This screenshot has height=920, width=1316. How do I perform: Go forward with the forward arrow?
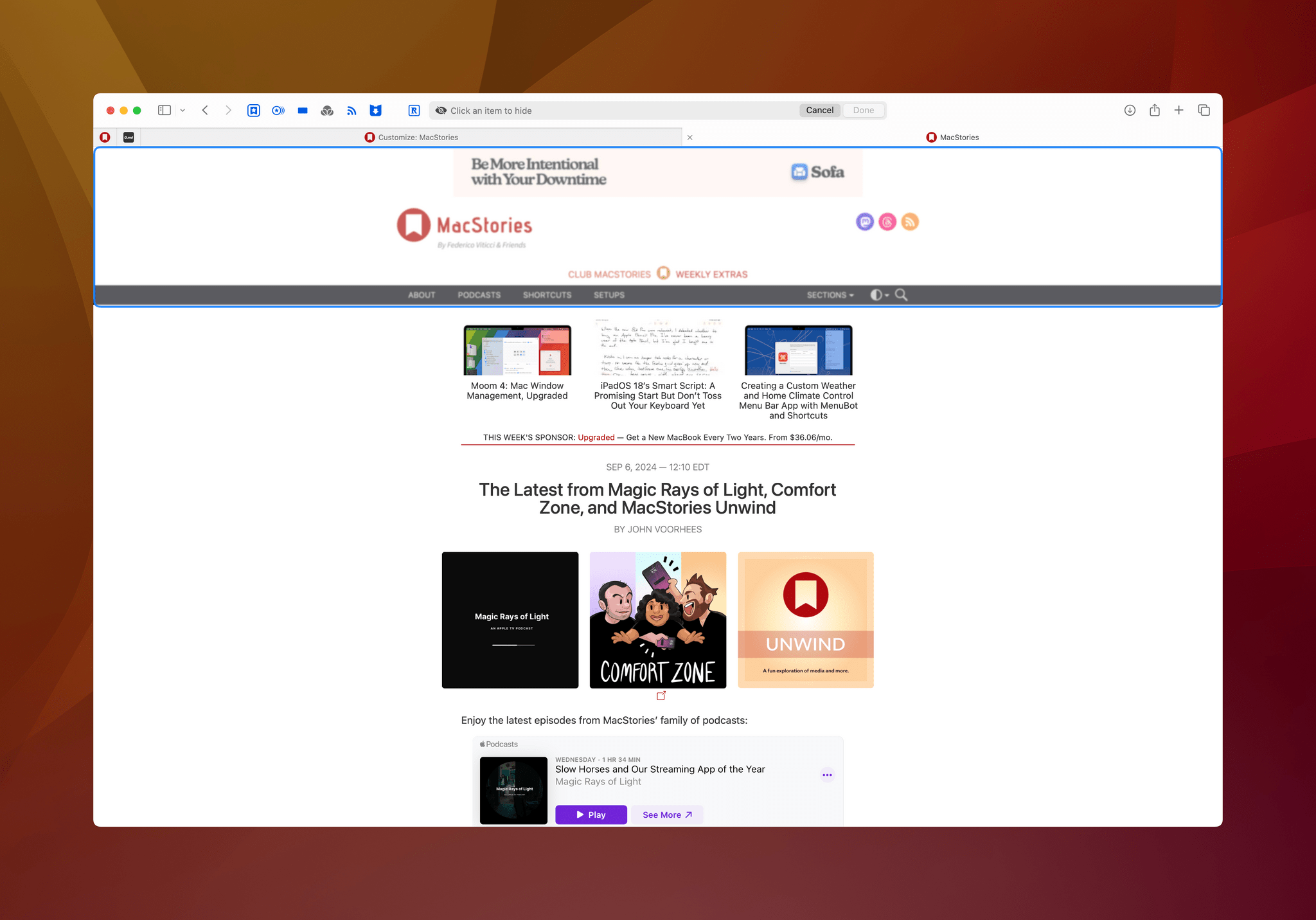click(228, 111)
